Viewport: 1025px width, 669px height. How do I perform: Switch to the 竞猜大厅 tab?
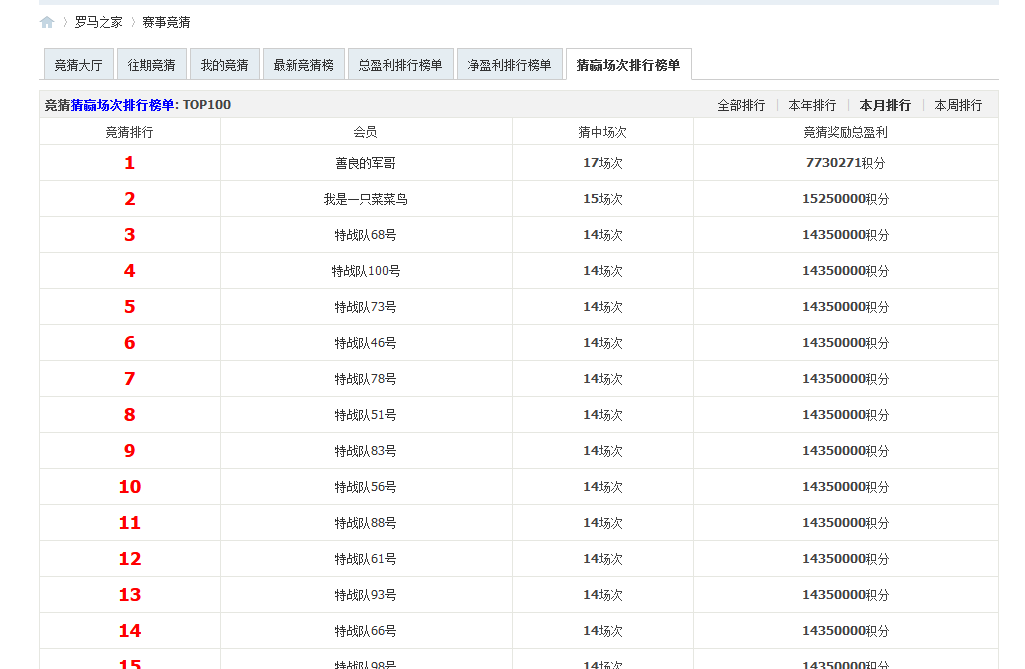pos(78,62)
